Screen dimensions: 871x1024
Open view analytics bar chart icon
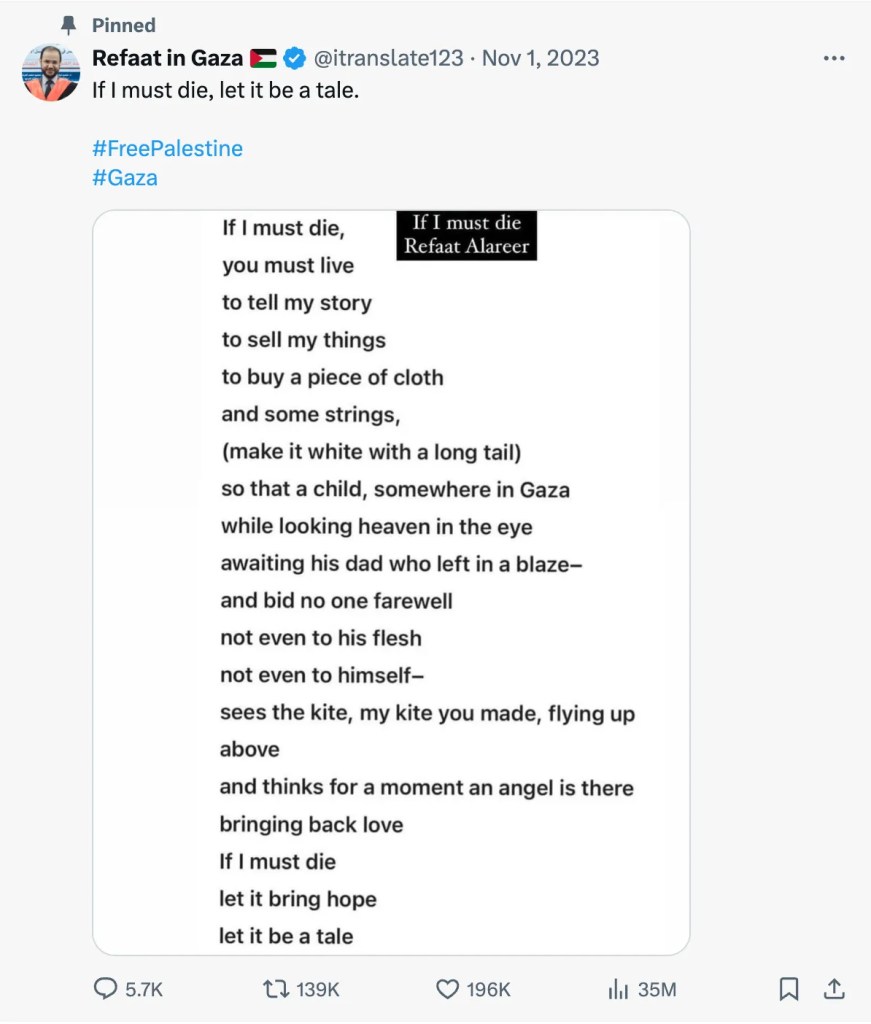click(617, 989)
